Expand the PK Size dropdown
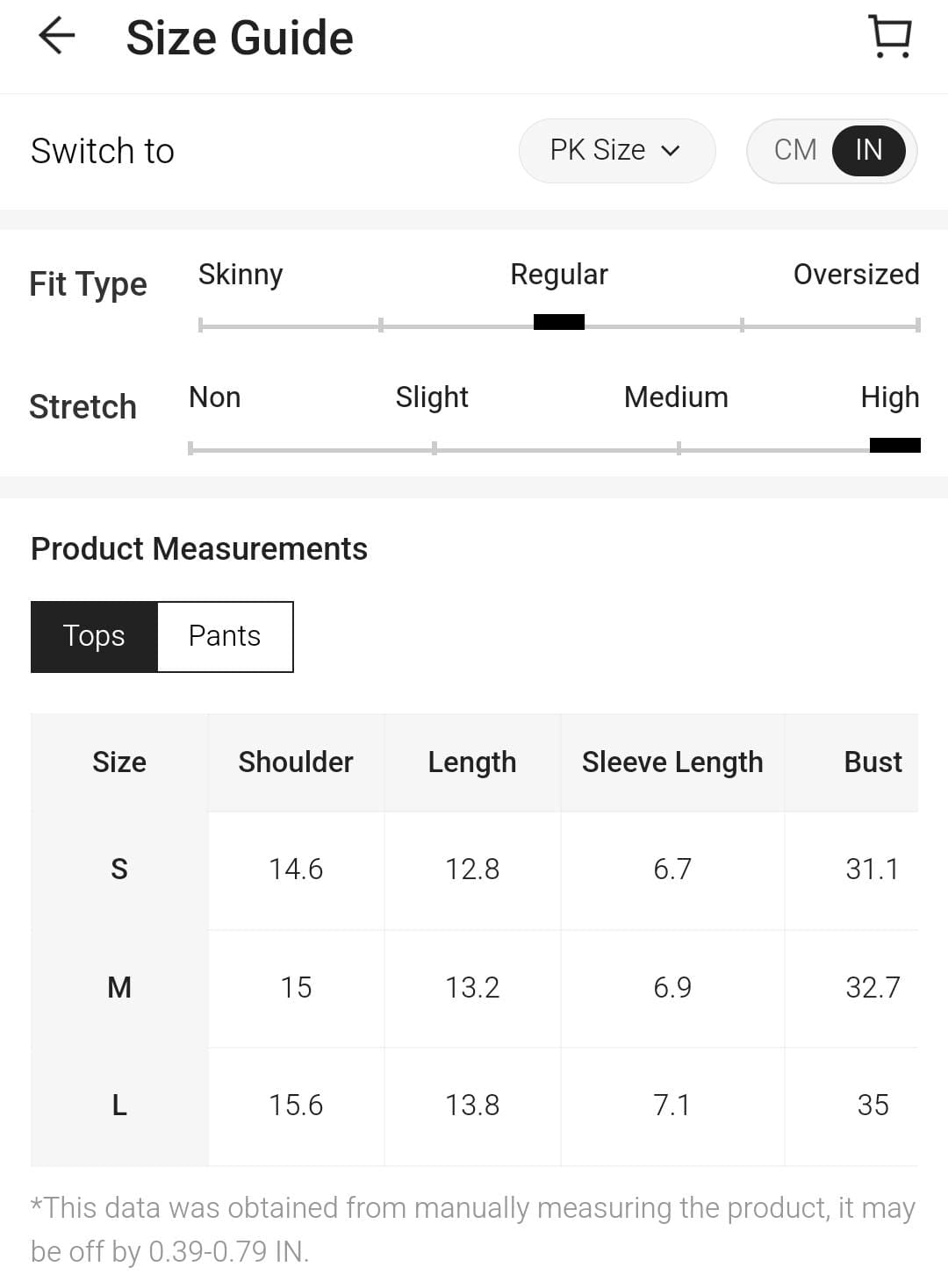948x1288 pixels. pyautogui.click(x=616, y=150)
